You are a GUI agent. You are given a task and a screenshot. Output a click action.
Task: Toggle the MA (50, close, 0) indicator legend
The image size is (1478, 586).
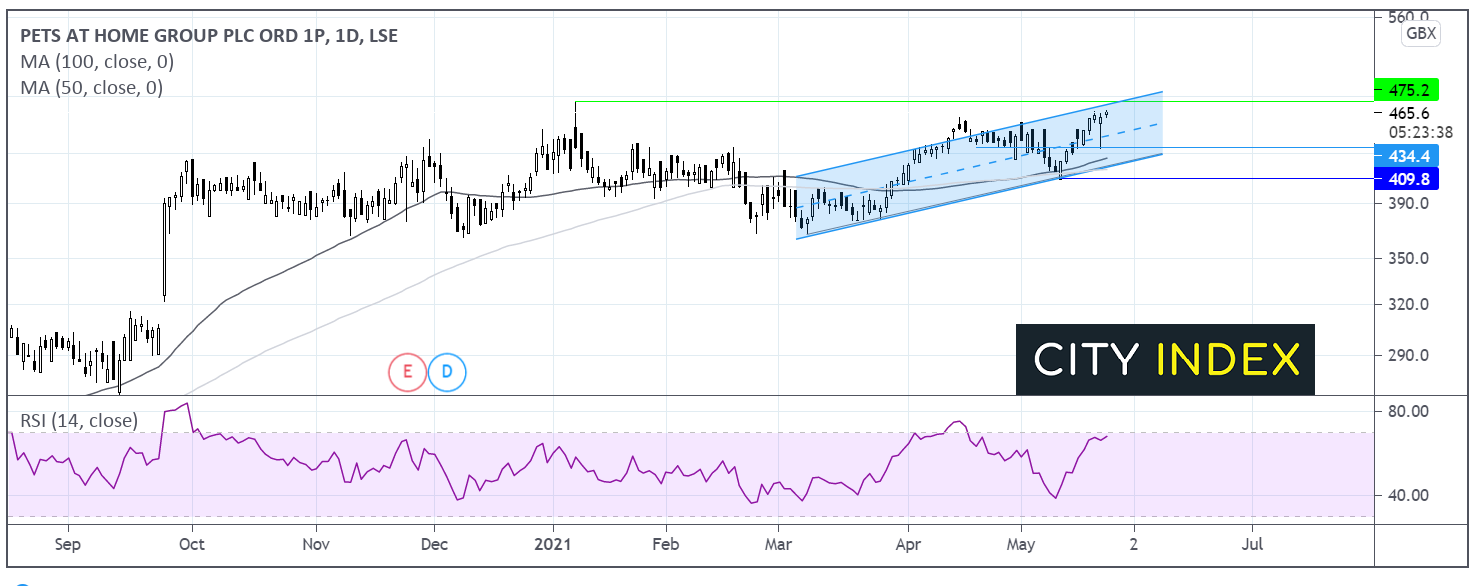(92, 88)
